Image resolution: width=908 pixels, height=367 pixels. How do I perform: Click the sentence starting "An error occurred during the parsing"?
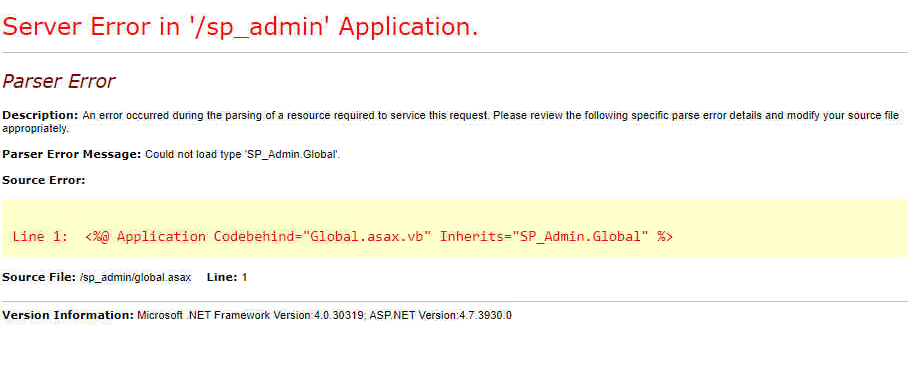tap(451, 122)
